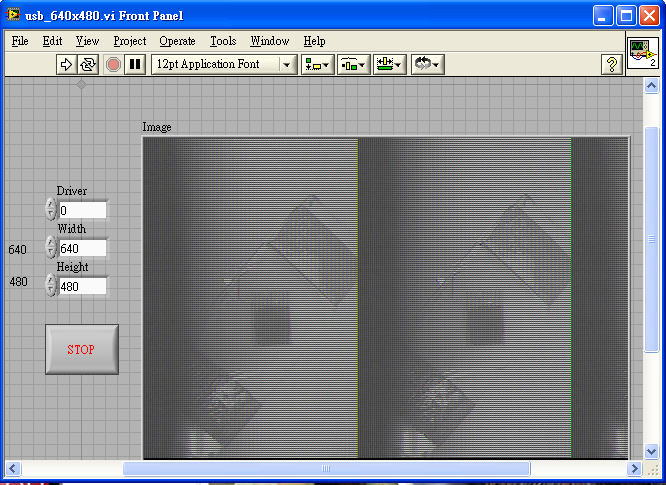Click the Width label
This screenshot has width=666, height=485.
[x=72, y=229]
